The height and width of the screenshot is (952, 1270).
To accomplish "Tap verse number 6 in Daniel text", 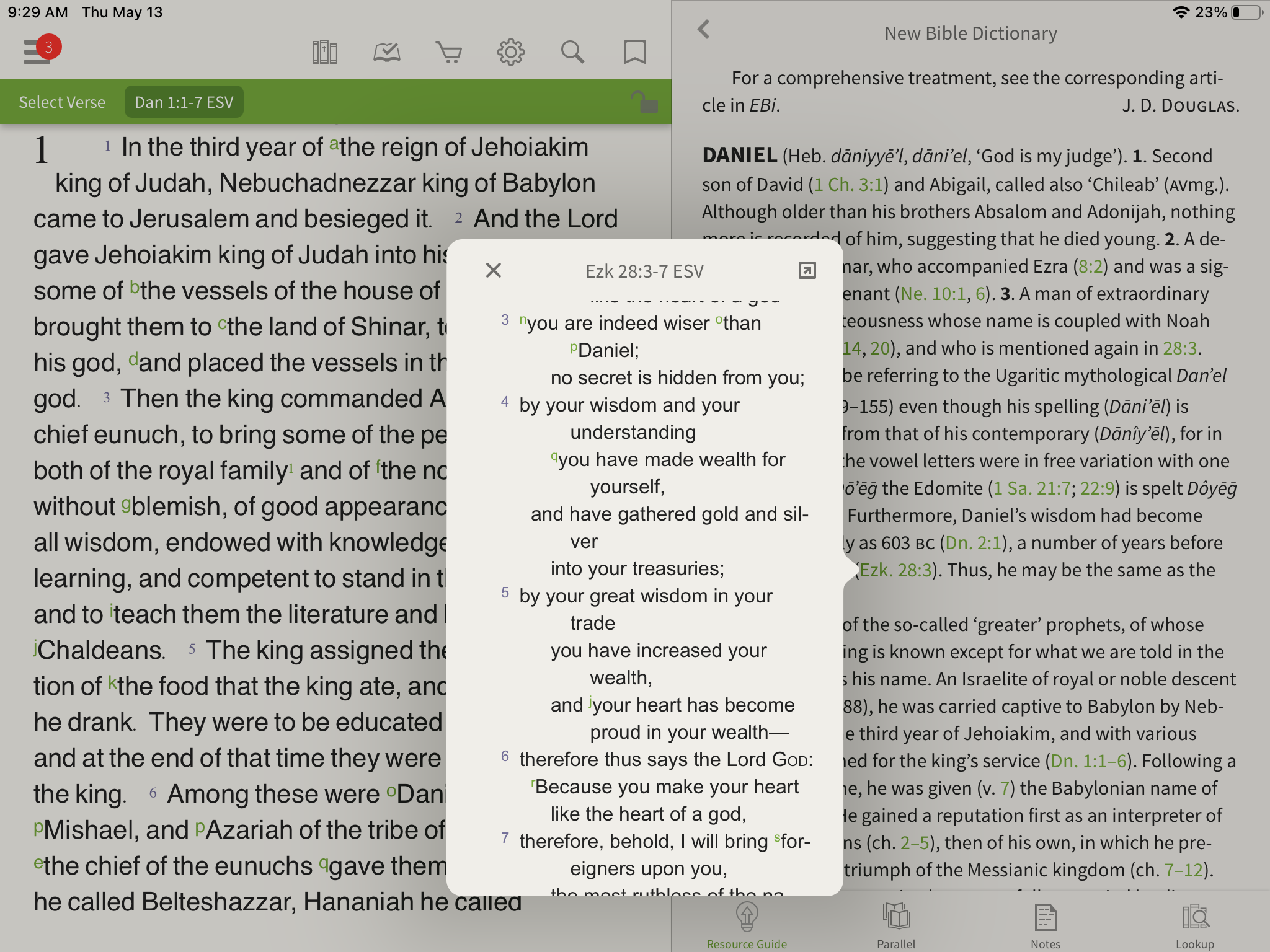I will pyautogui.click(x=153, y=793).
